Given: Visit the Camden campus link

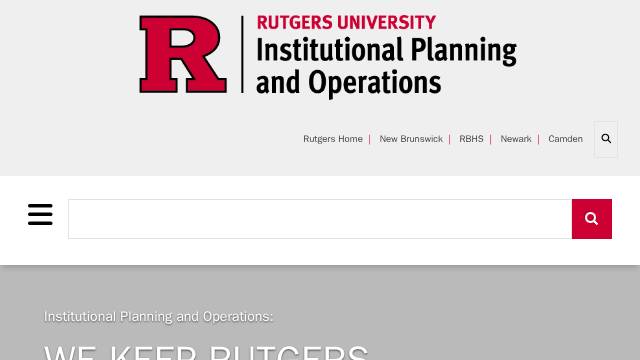Looking at the screenshot, I should tap(565, 139).
